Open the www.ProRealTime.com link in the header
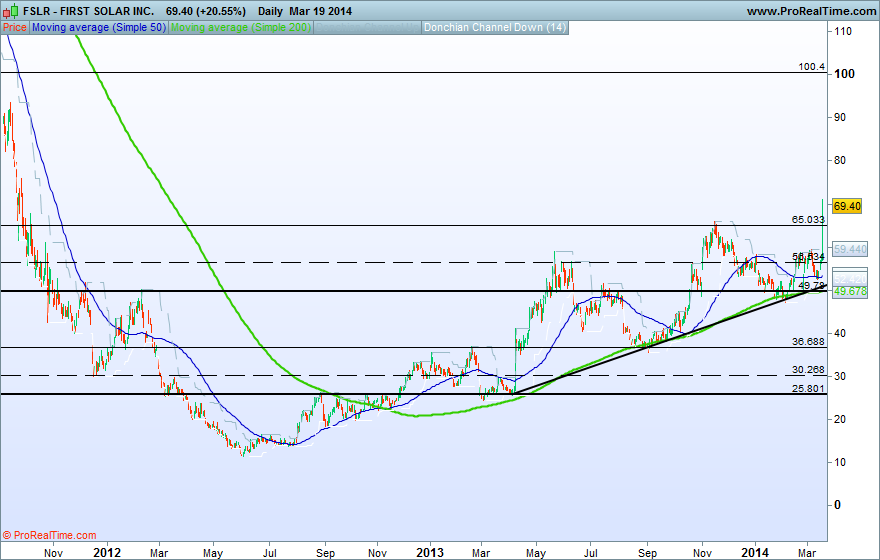Viewport: 880px width, 560px height. 811,11
